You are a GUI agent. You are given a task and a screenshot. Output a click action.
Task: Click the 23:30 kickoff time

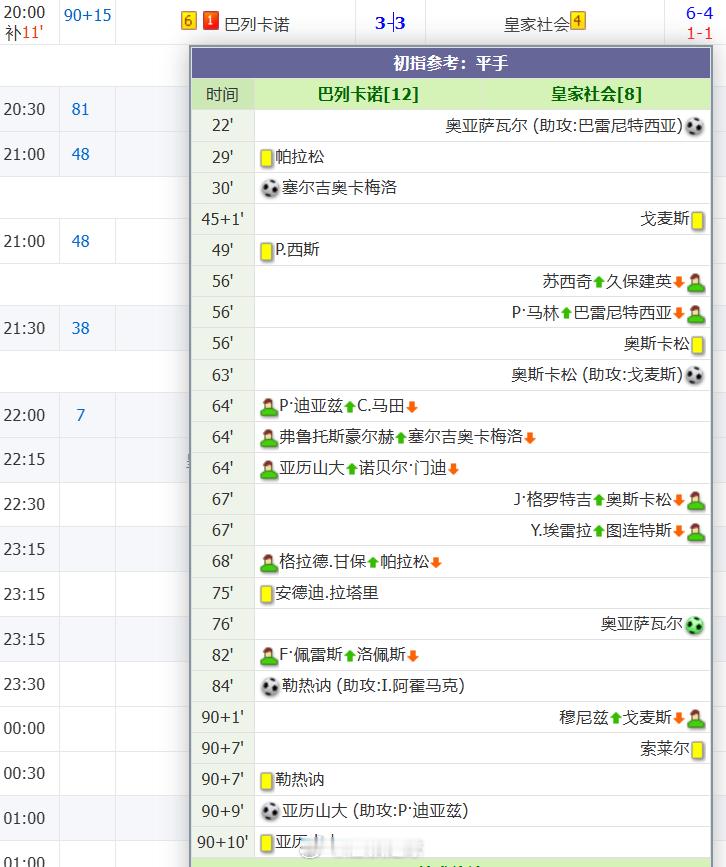pos(24,684)
